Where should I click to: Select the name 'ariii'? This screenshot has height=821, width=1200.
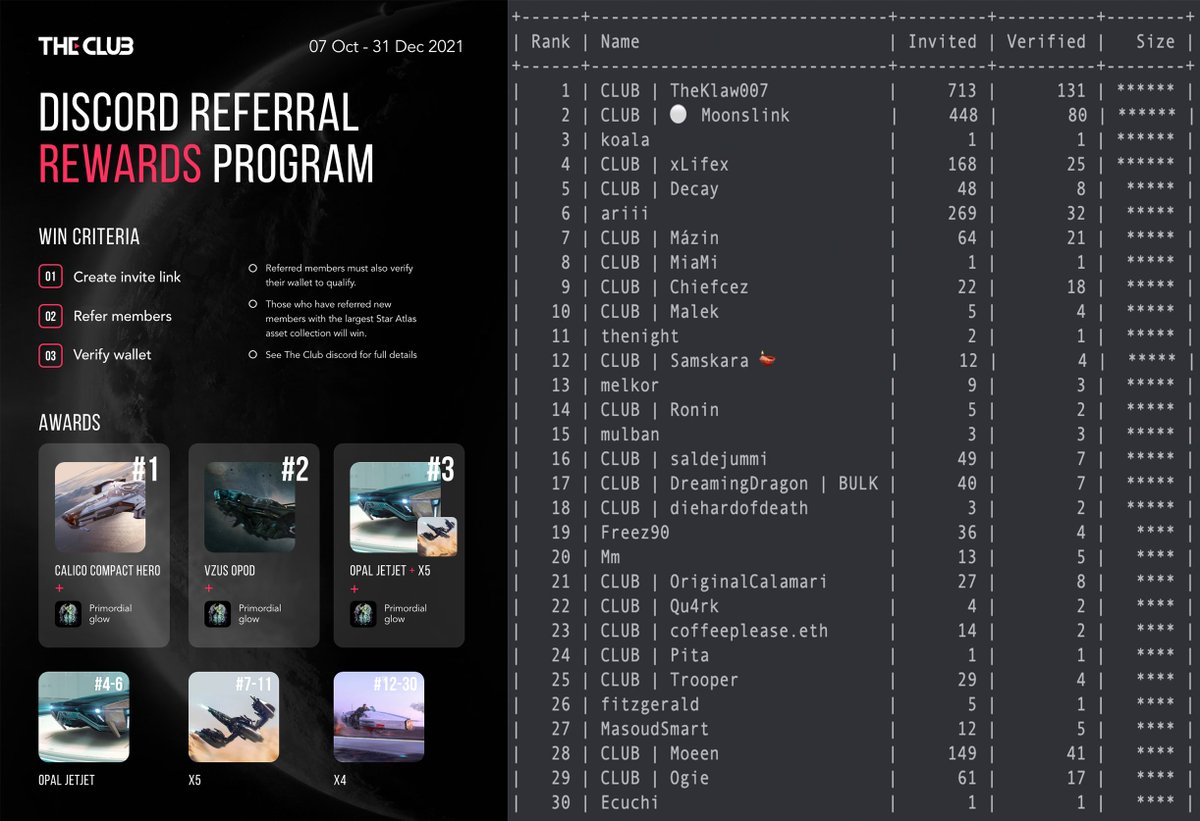click(625, 213)
